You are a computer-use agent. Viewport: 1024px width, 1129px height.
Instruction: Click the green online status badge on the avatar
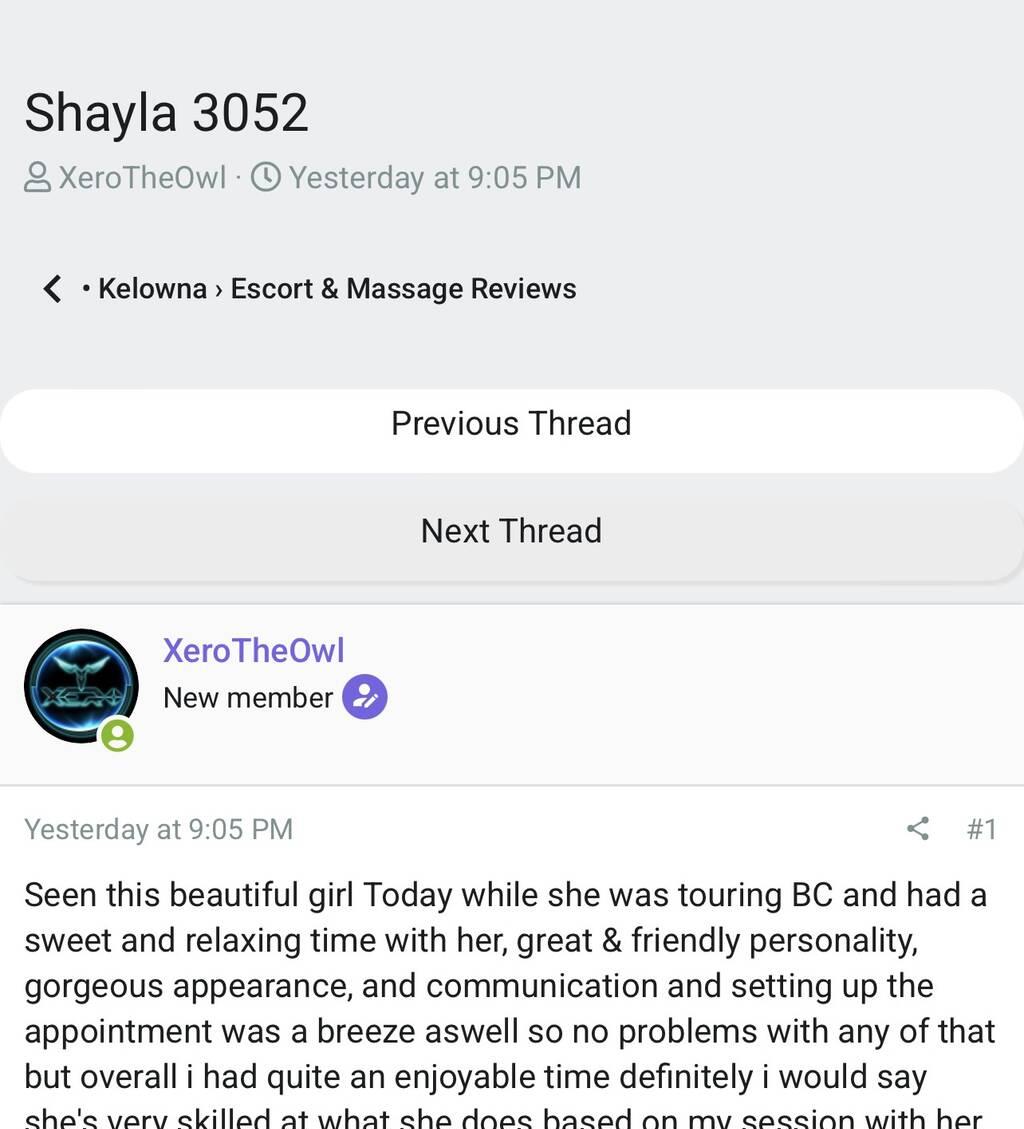click(117, 735)
